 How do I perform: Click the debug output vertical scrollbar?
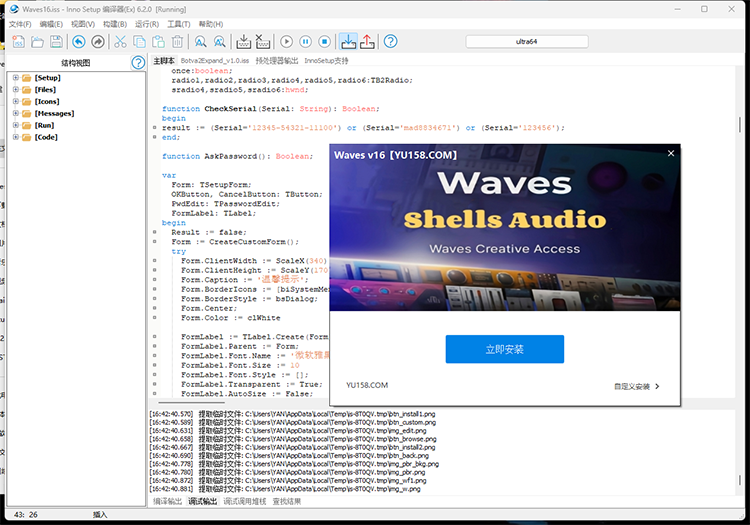pos(739,479)
